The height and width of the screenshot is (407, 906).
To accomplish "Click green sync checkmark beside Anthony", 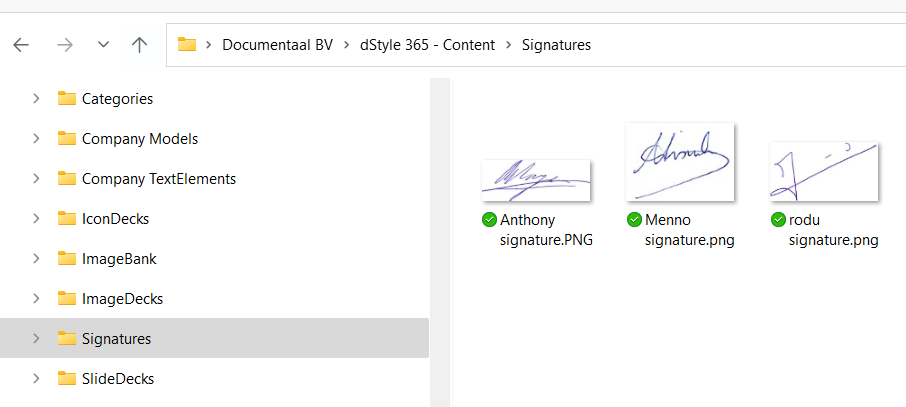I will (x=489, y=220).
